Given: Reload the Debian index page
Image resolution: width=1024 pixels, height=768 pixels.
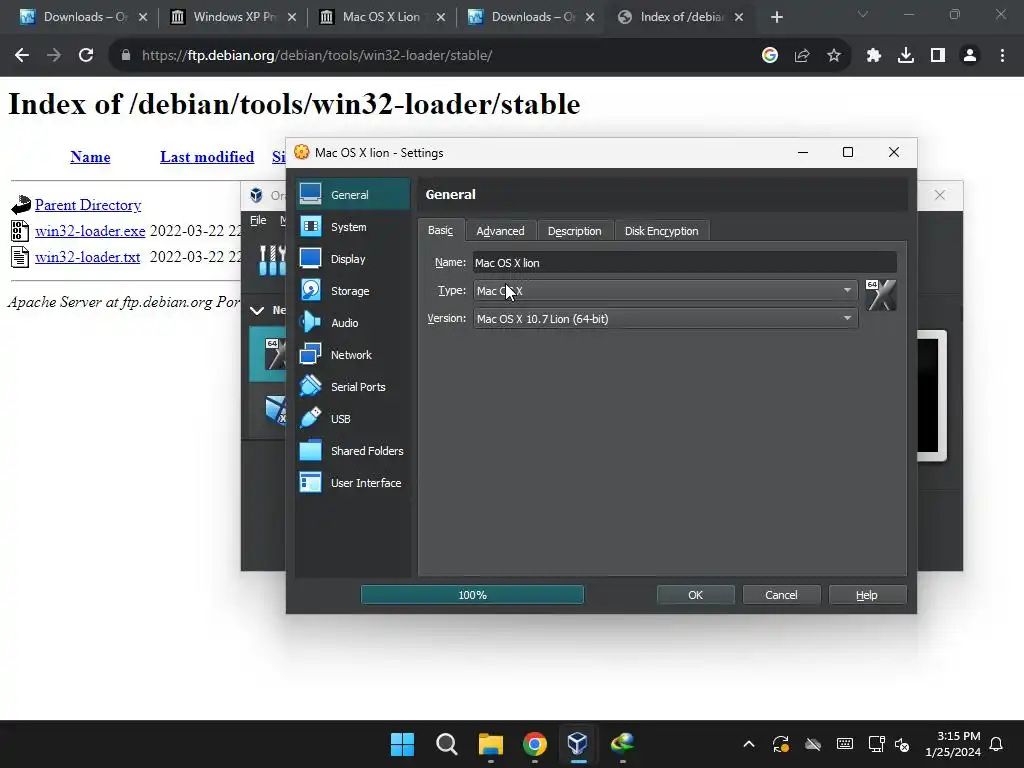Looking at the screenshot, I should [x=86, y=56].
